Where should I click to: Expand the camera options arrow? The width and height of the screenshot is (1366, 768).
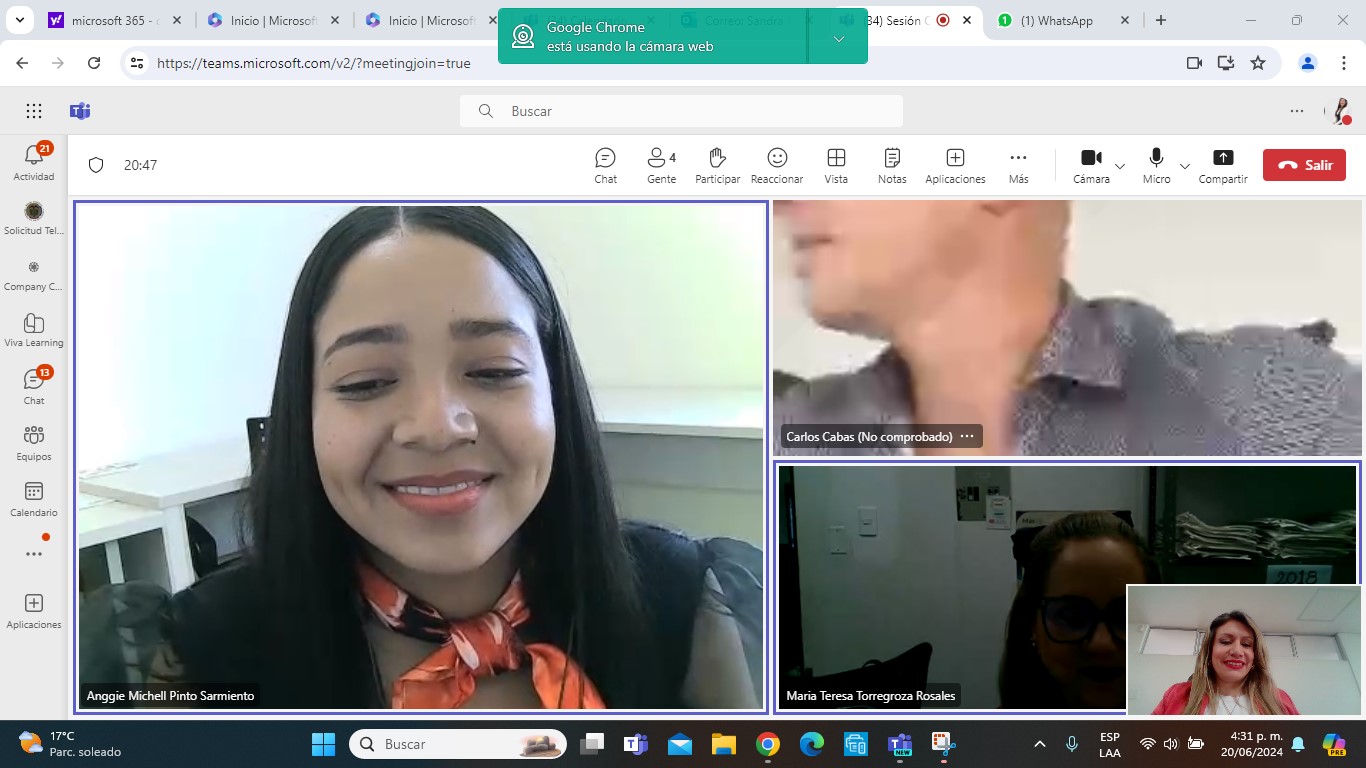tap(1120, 166)
